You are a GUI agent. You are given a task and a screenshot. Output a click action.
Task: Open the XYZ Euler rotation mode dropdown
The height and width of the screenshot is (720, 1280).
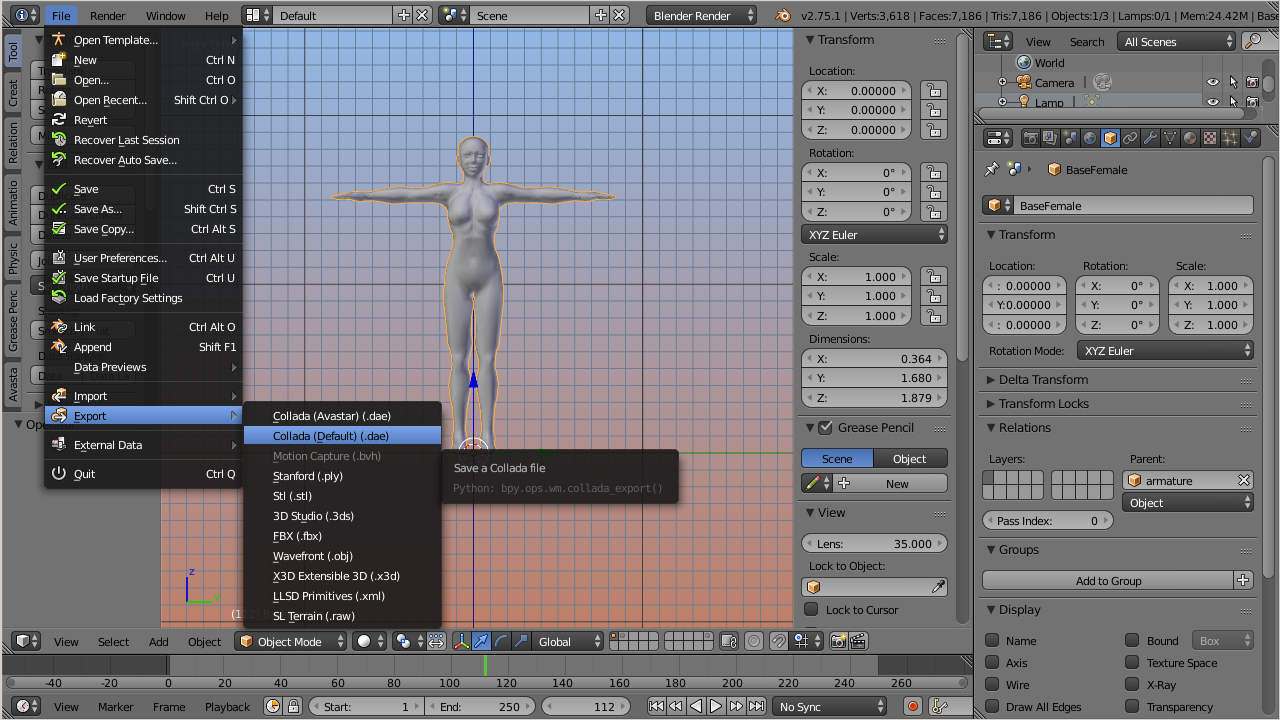1166,351
